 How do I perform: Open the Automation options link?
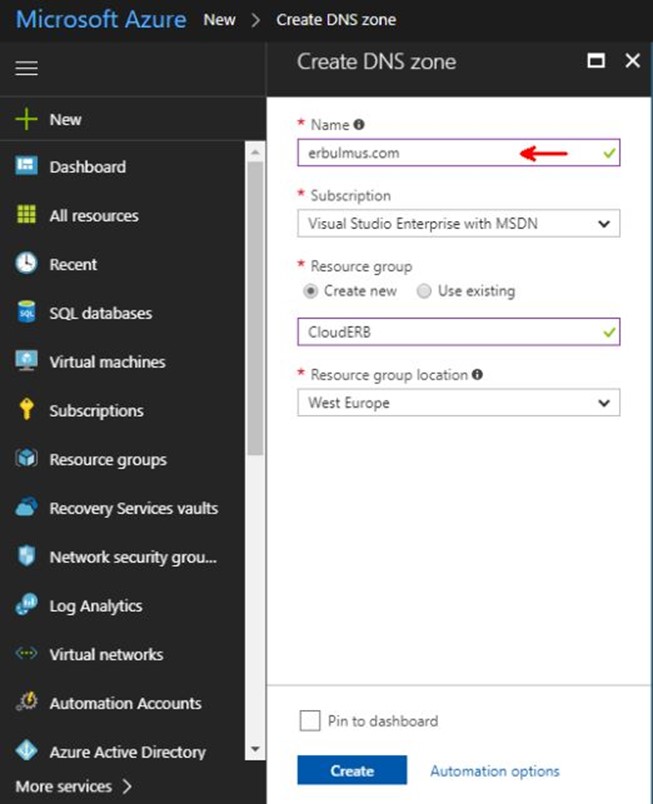tap(495, 771)
